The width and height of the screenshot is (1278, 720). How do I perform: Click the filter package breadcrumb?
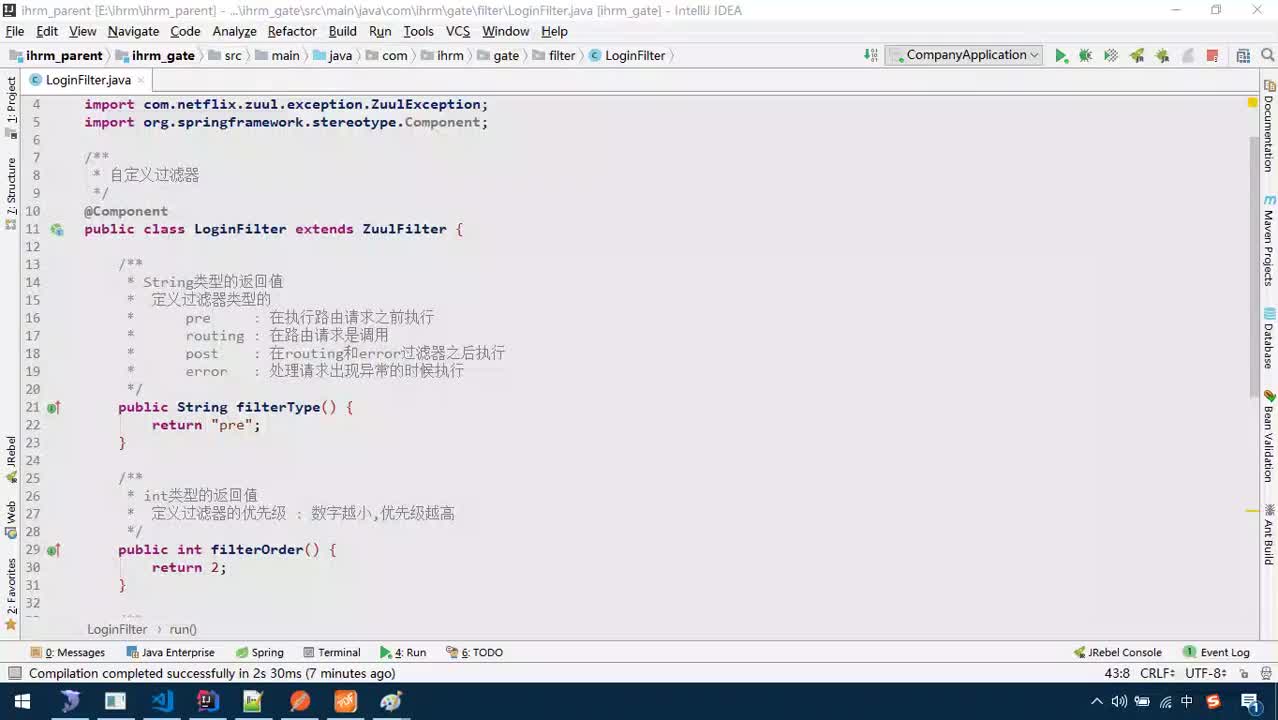pyautogui.click(x=554, y=56)
